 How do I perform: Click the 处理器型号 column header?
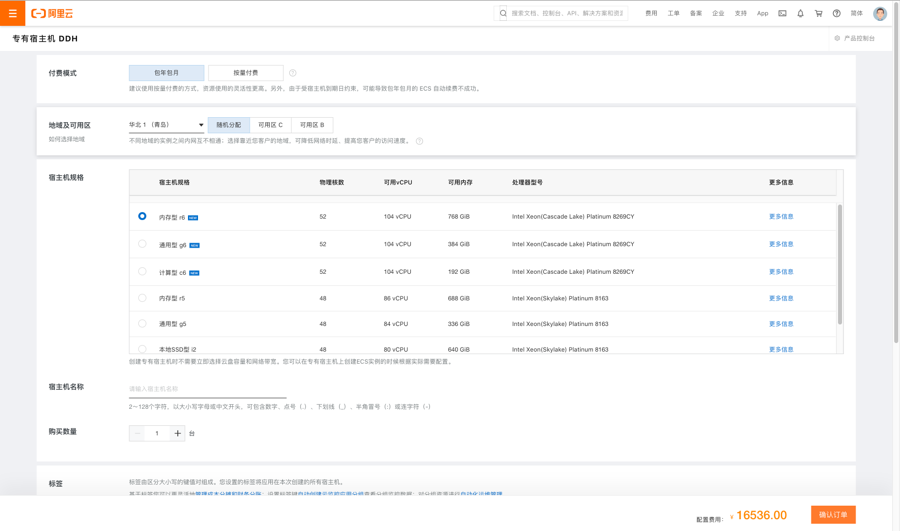527,182
